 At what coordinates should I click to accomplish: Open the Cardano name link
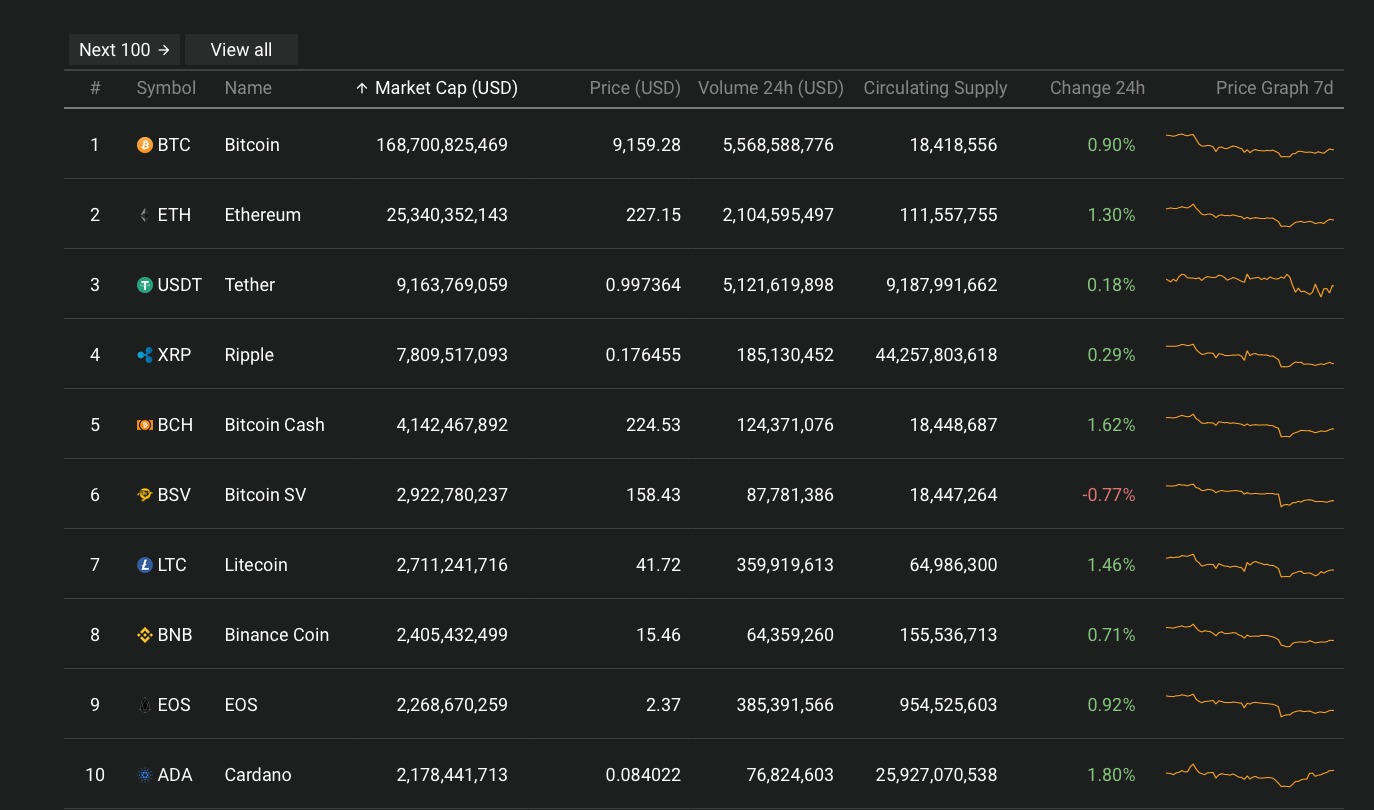(258, 775)
